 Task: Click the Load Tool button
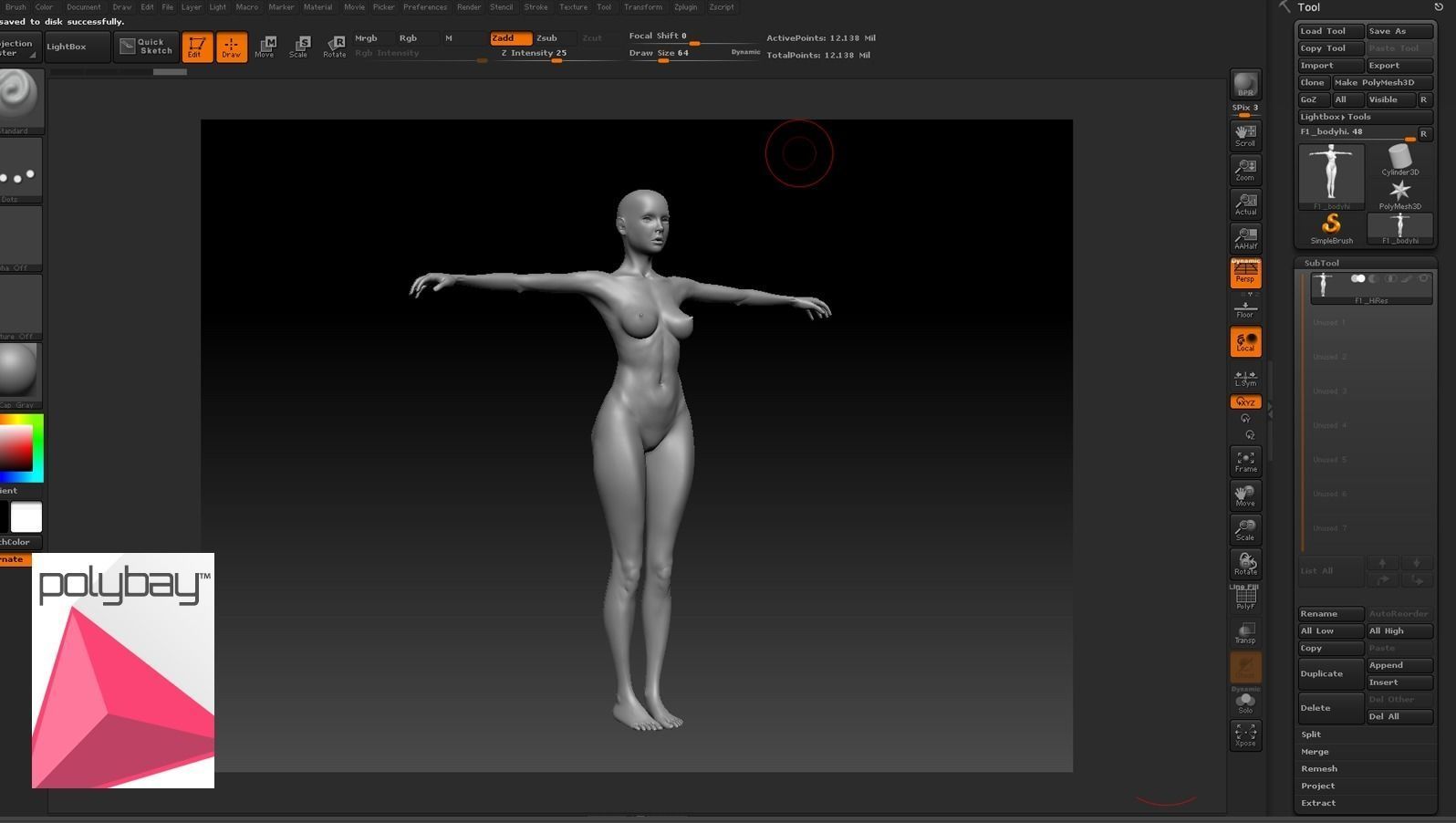click(1331, 31)
